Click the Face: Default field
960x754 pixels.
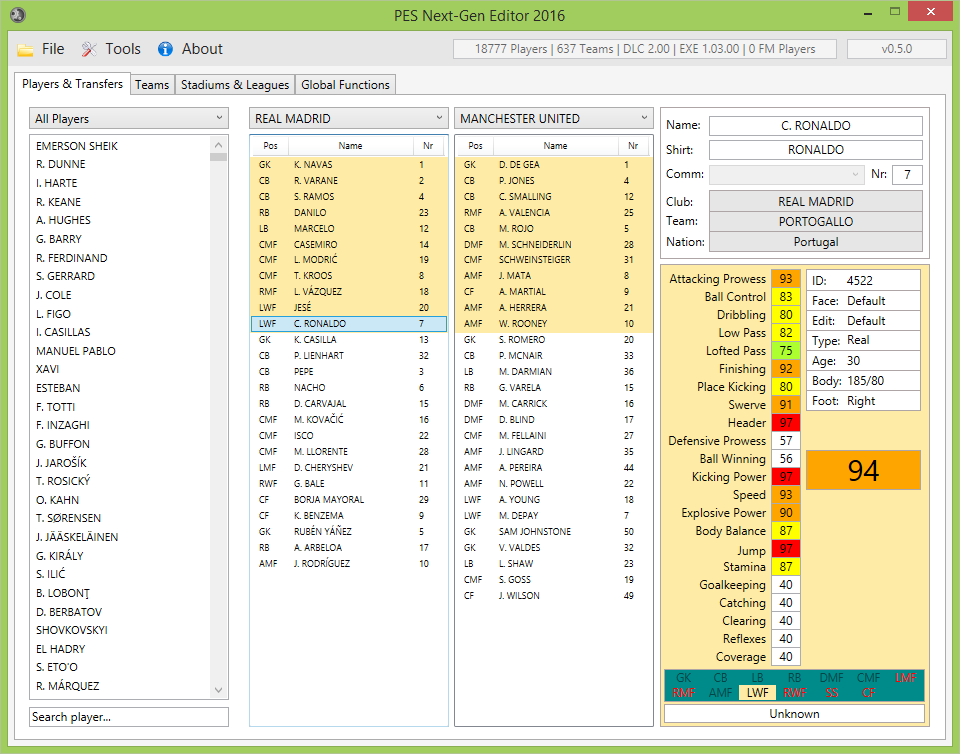pos(863,300)
